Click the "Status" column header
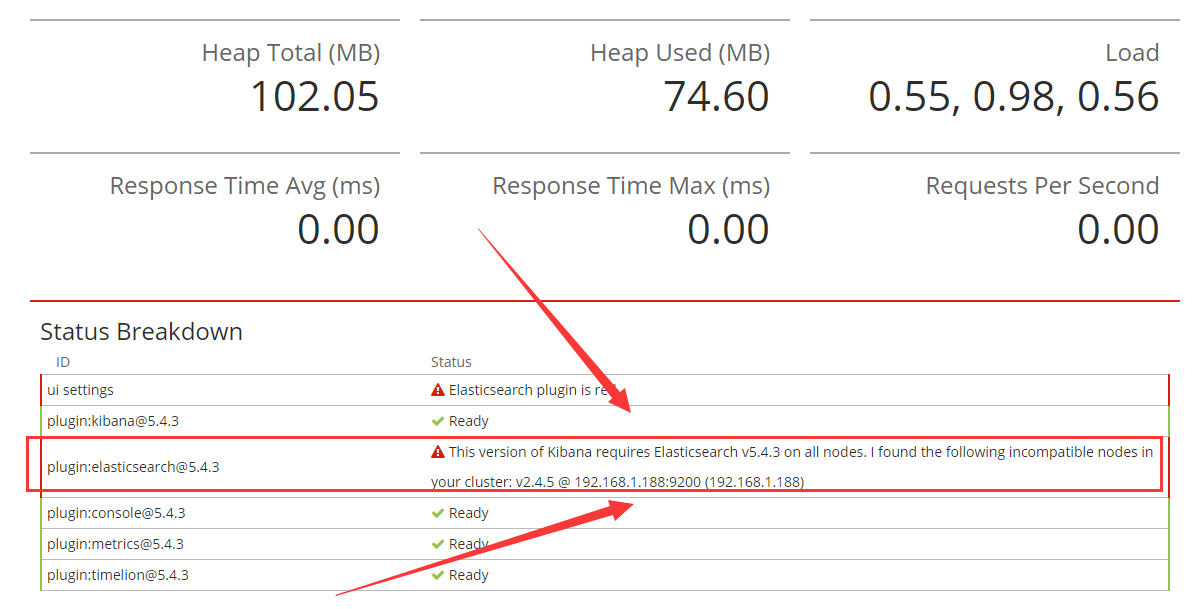The height and width of the screenshot is (609, 1202). (x=451, y=362)
